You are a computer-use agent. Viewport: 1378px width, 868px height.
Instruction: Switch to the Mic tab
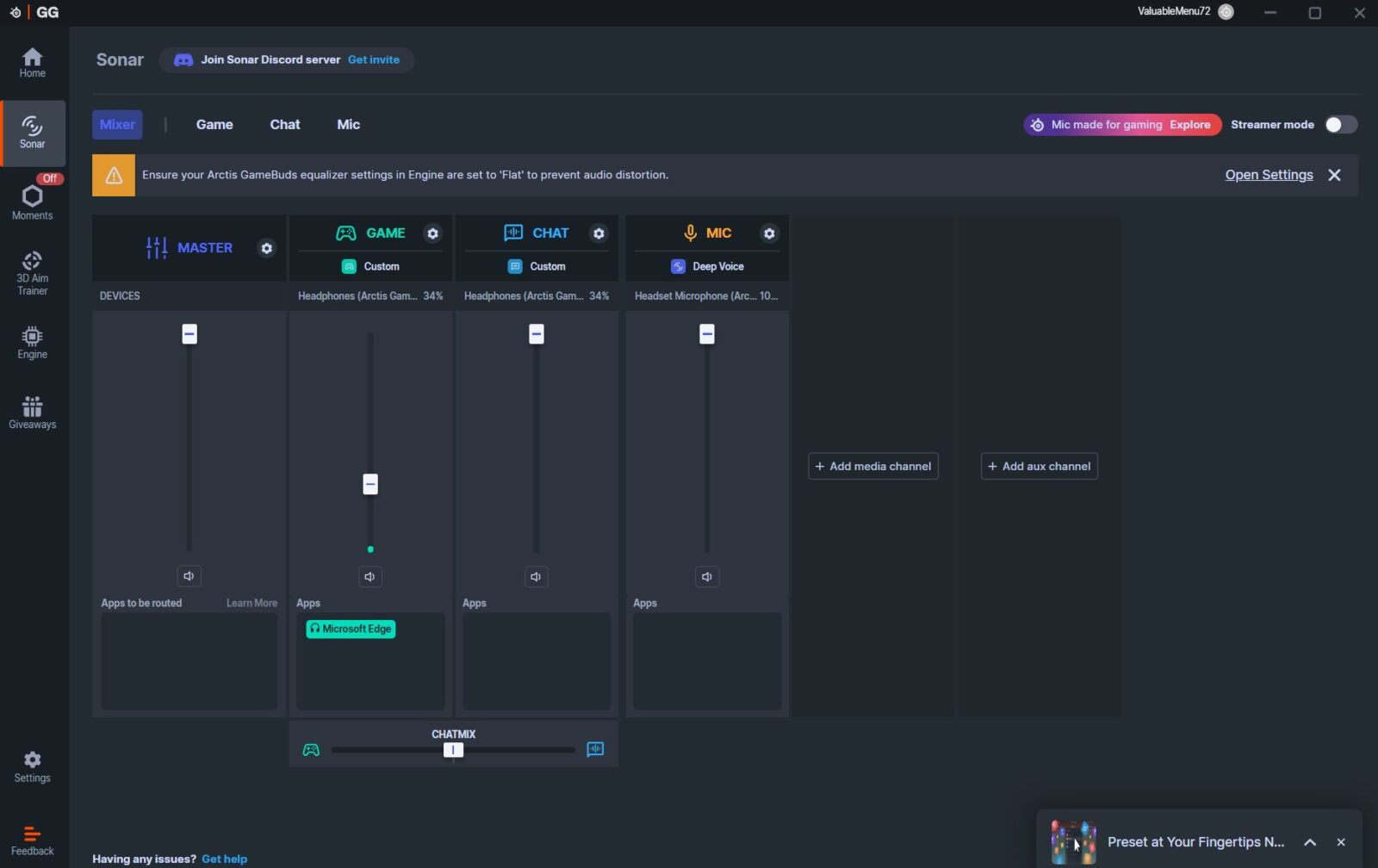[348, 125]
